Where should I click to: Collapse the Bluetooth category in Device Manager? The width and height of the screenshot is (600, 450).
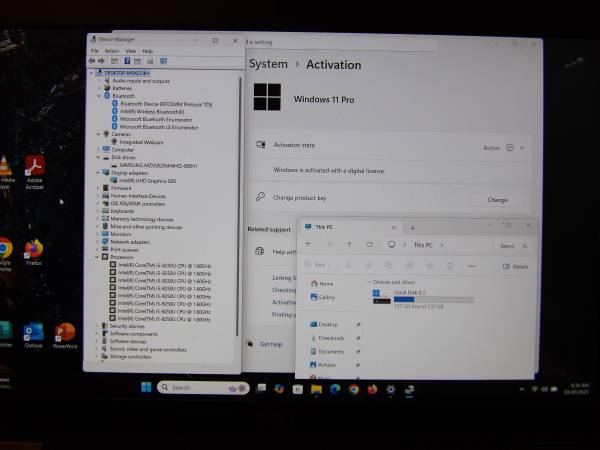[x=98, y=96]
